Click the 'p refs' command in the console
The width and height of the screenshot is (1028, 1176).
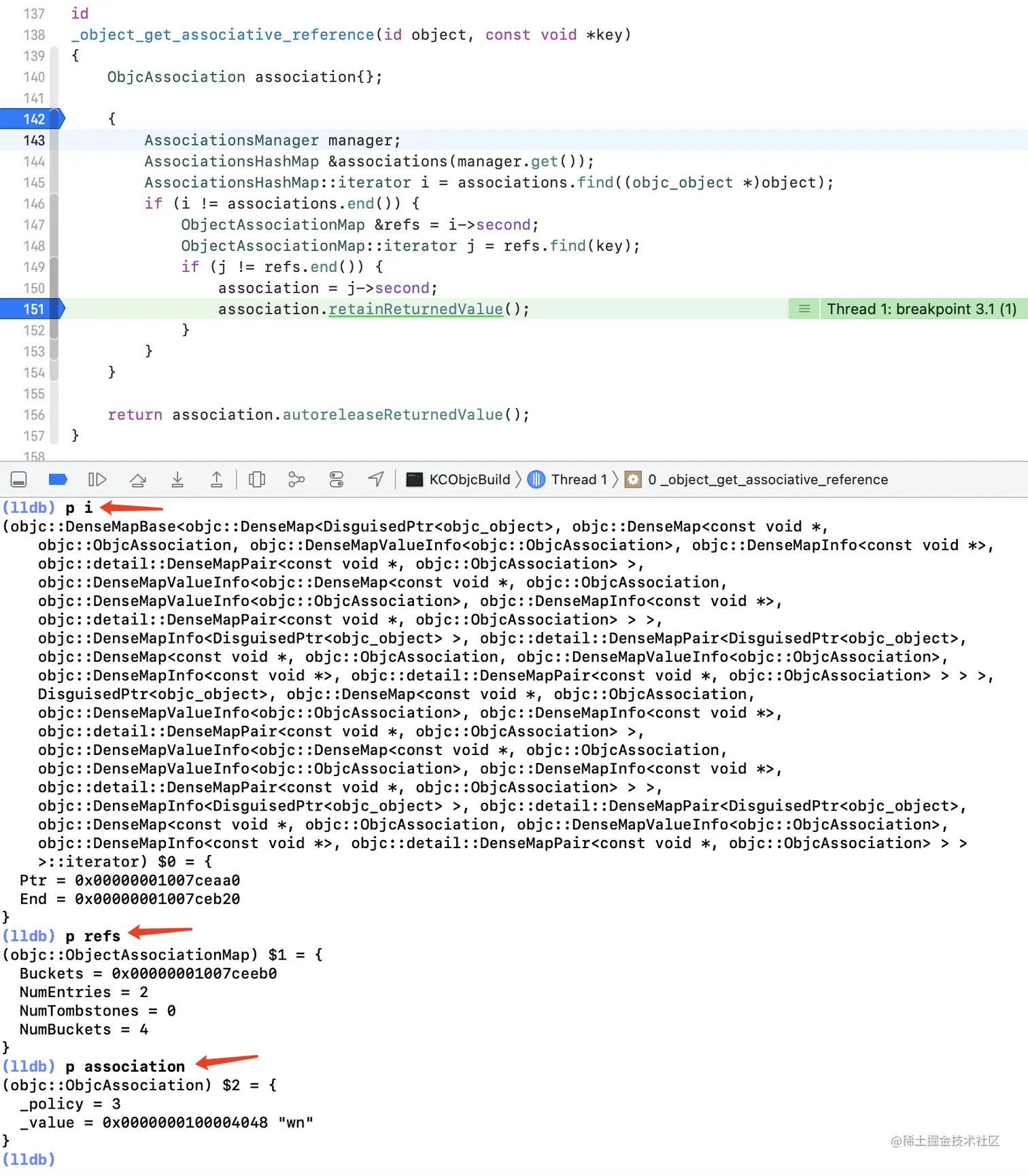tap(92, 937)
